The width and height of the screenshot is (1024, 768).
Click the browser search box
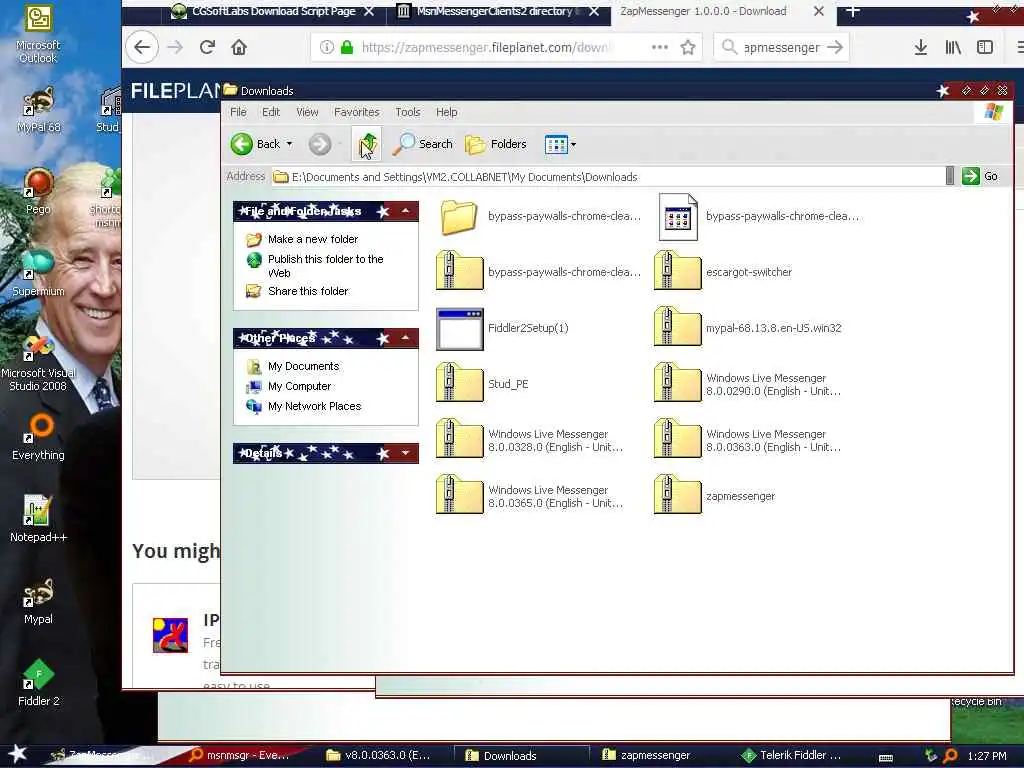tap(782, 47)
